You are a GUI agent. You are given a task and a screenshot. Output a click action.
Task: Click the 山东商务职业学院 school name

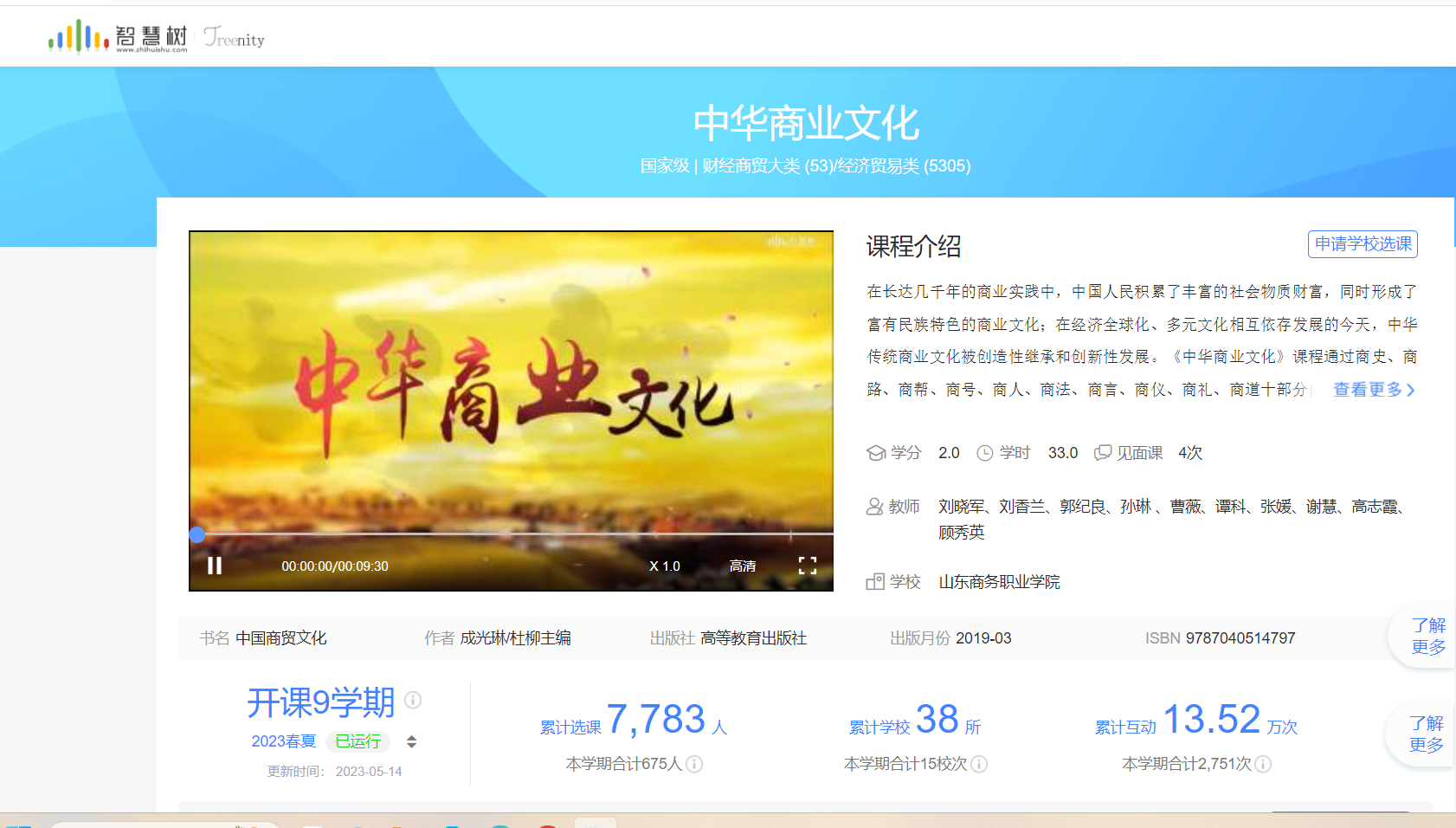999,582
